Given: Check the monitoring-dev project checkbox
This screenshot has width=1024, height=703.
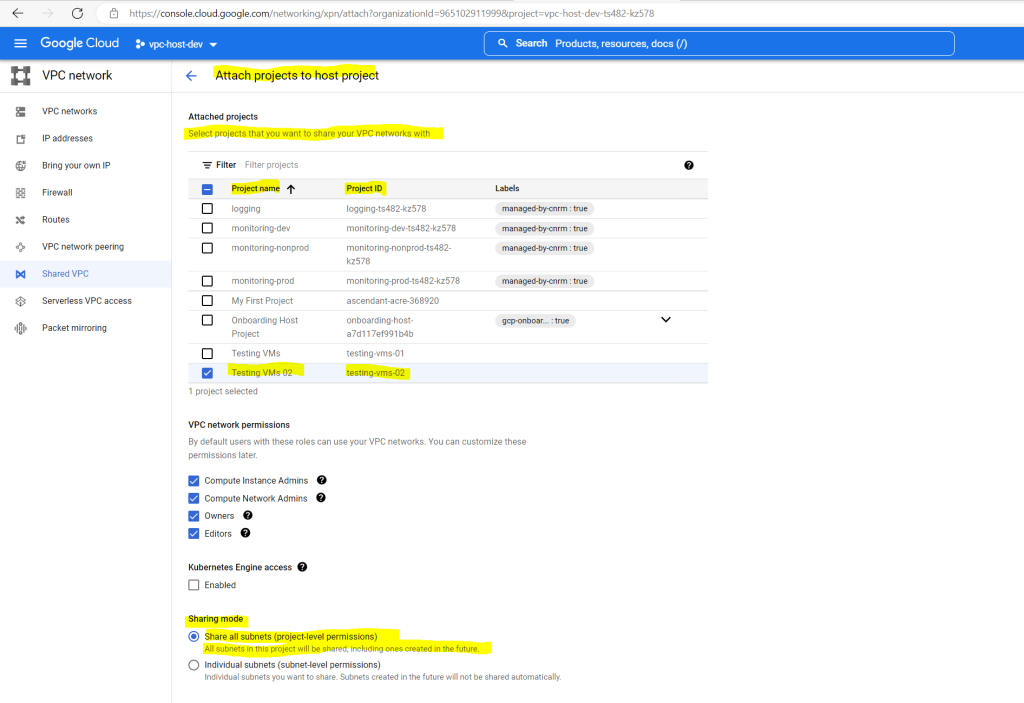Looking at the screenshot, I should [207, 228].
